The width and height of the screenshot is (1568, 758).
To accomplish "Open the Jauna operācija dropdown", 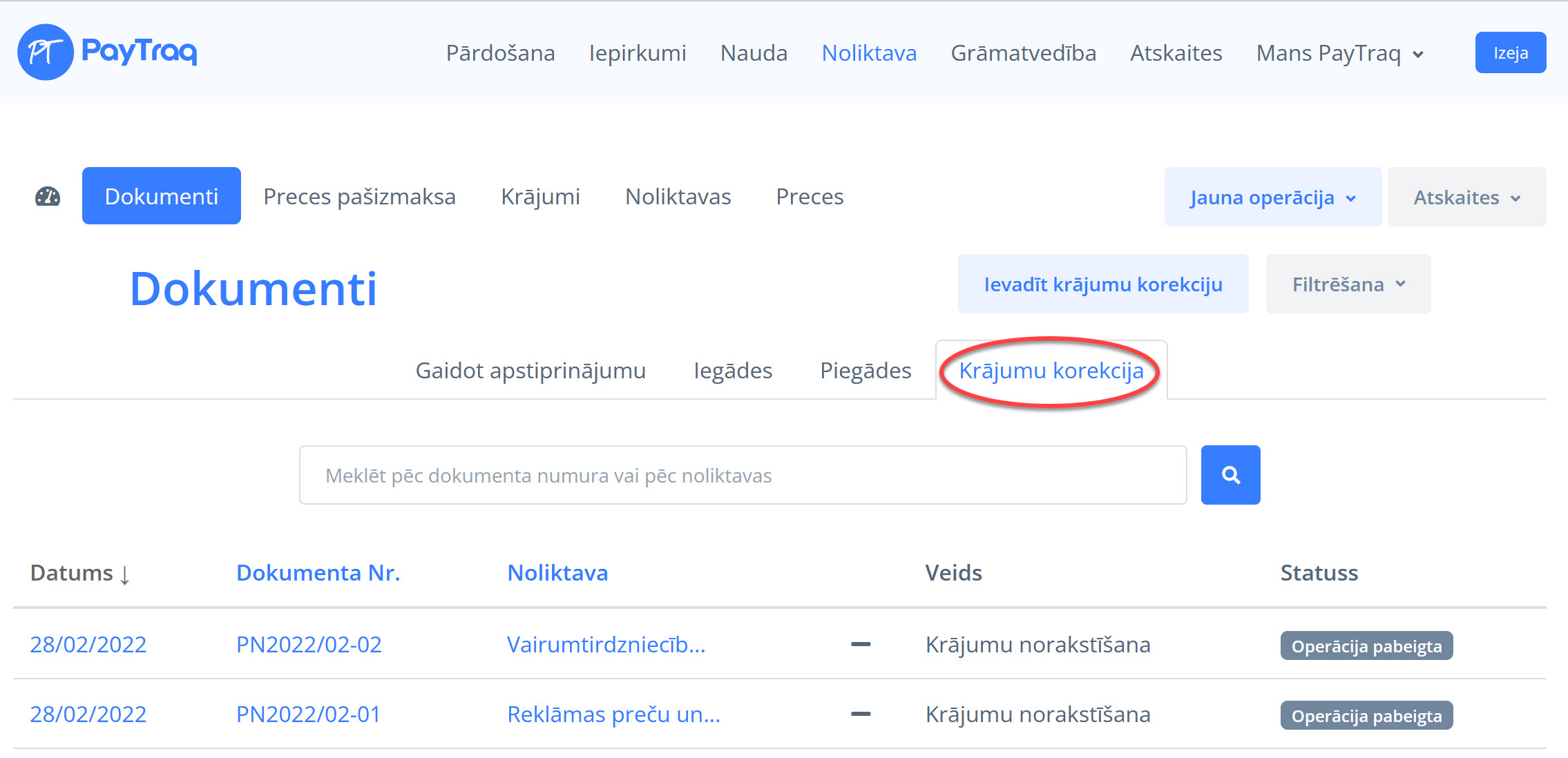I will 1272,197.
